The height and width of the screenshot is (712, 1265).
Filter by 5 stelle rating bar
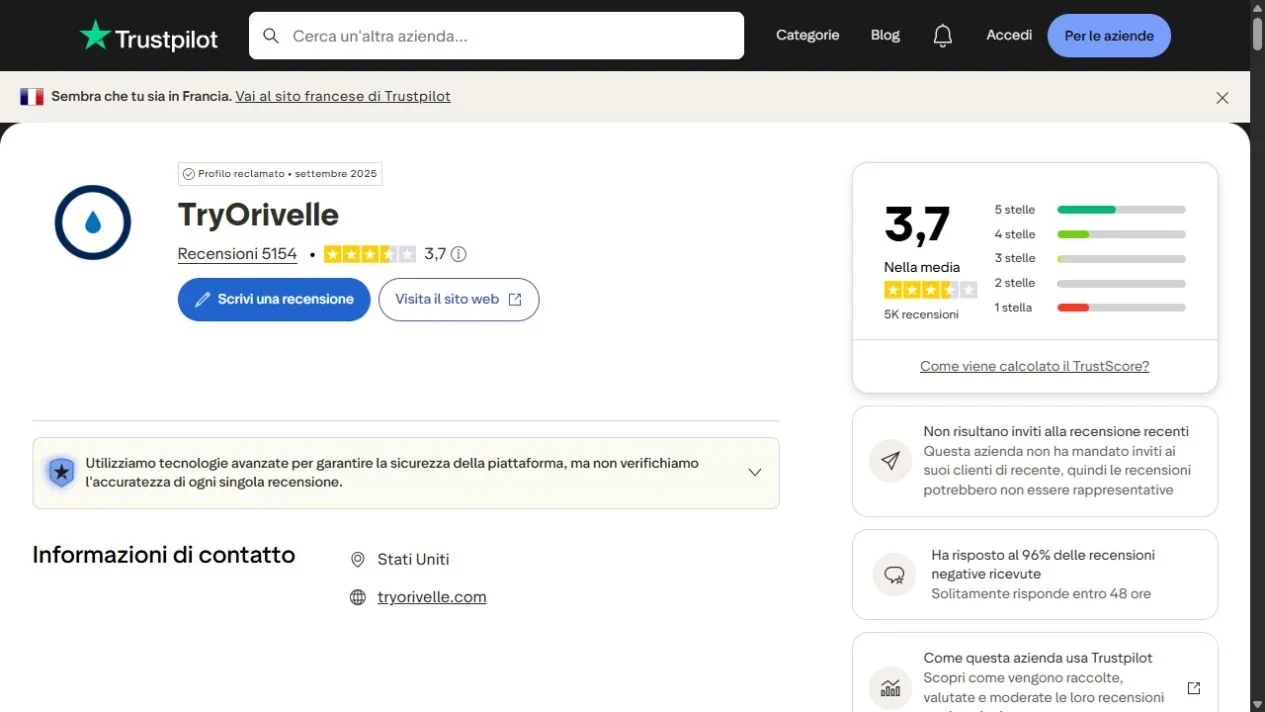coord(1121,210)
